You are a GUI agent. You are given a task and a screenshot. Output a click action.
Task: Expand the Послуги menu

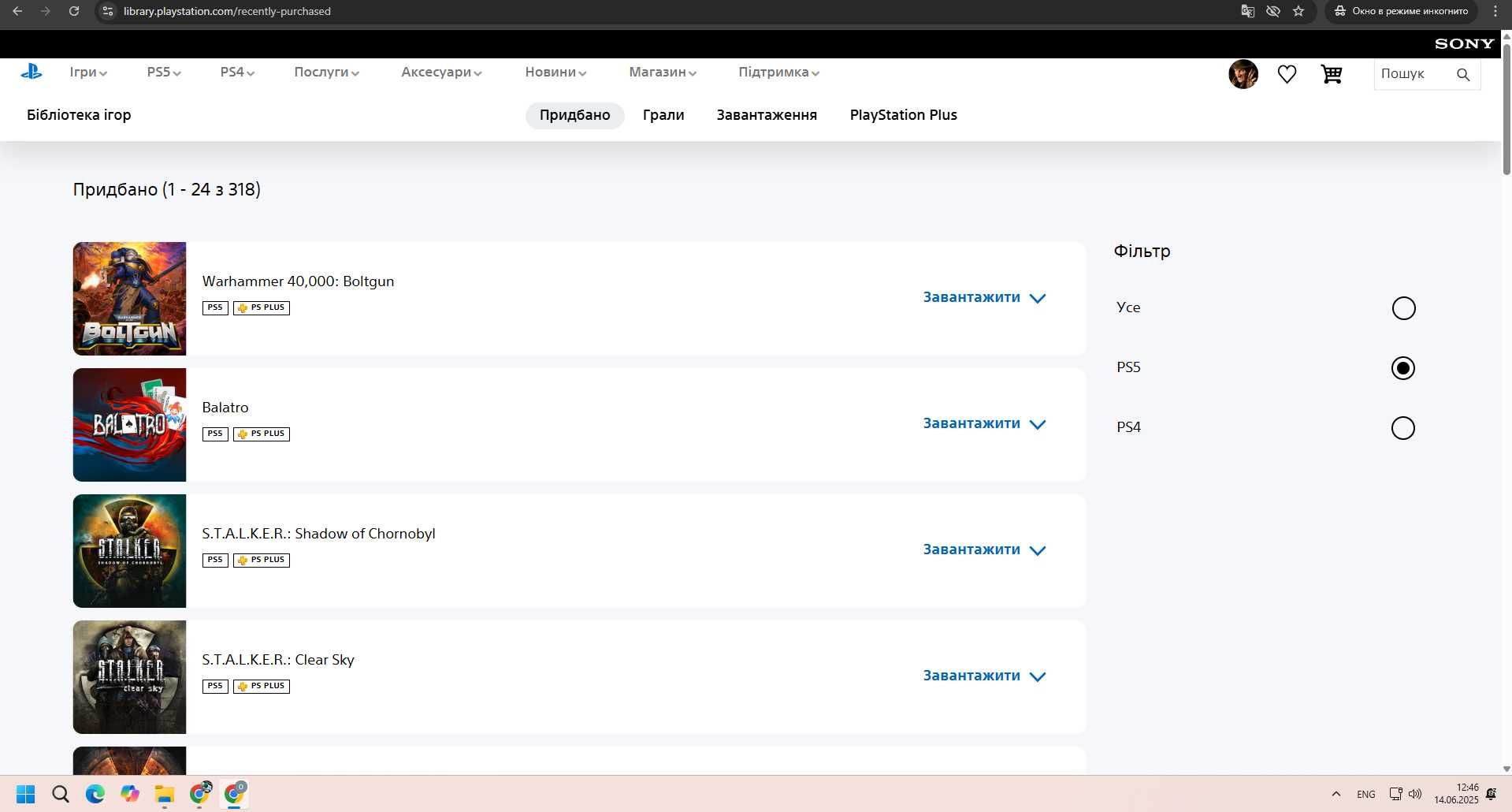tap(327, 72)
